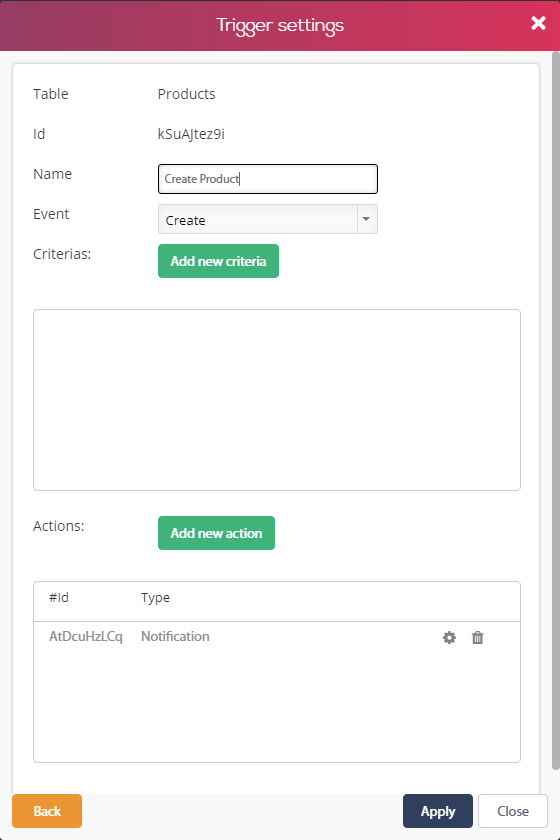Go back using the Back button

(x=47, y=811)
